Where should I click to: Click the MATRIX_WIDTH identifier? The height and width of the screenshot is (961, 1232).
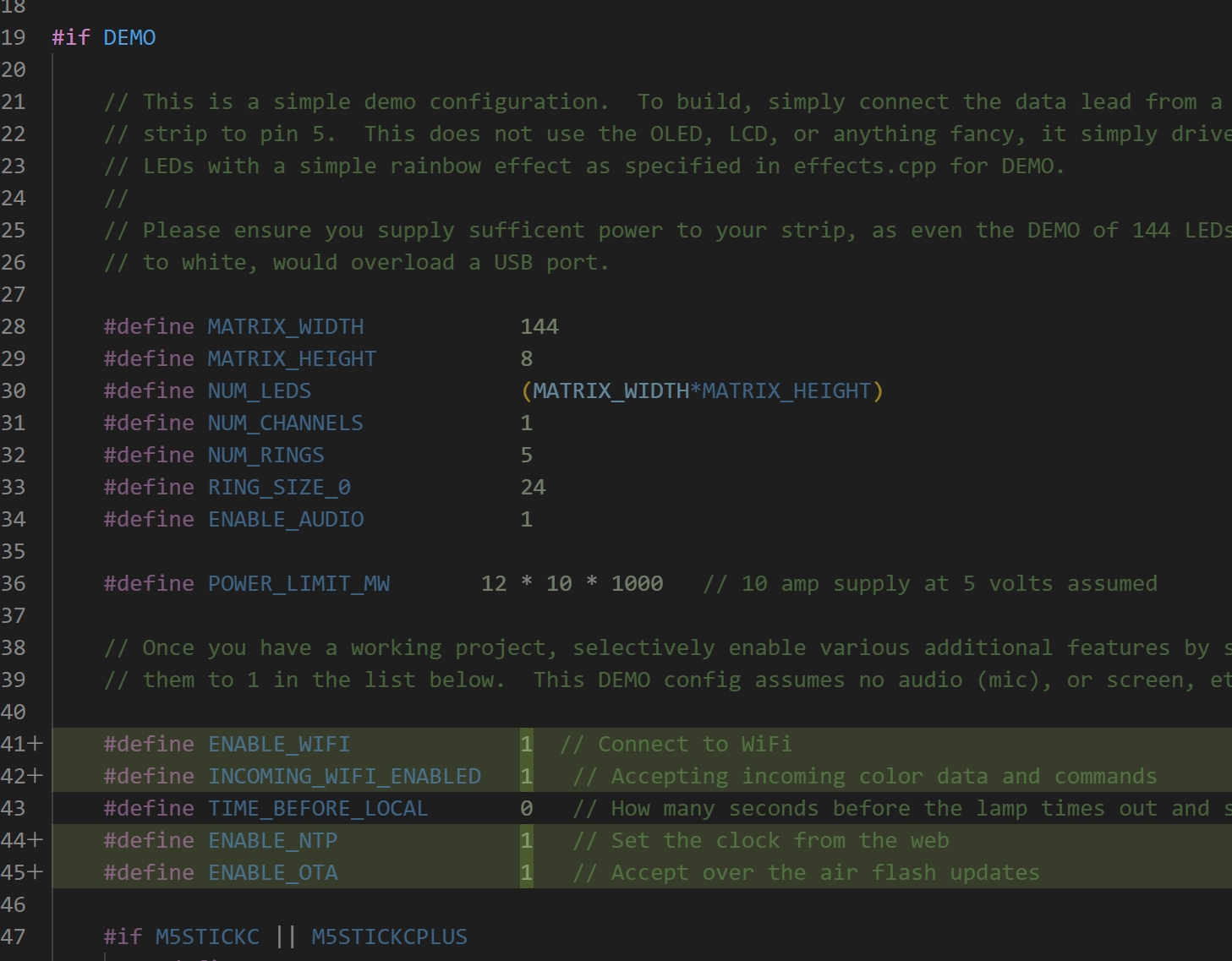pyautogui.click(x=286, y=327)
